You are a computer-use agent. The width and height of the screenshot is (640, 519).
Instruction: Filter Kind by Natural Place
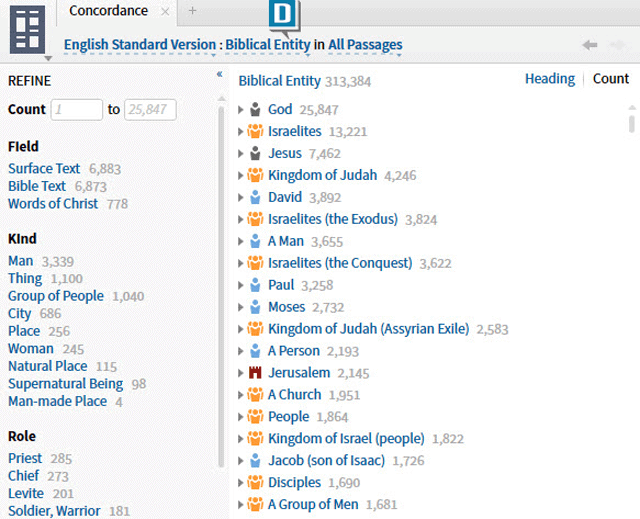point(48,366)
